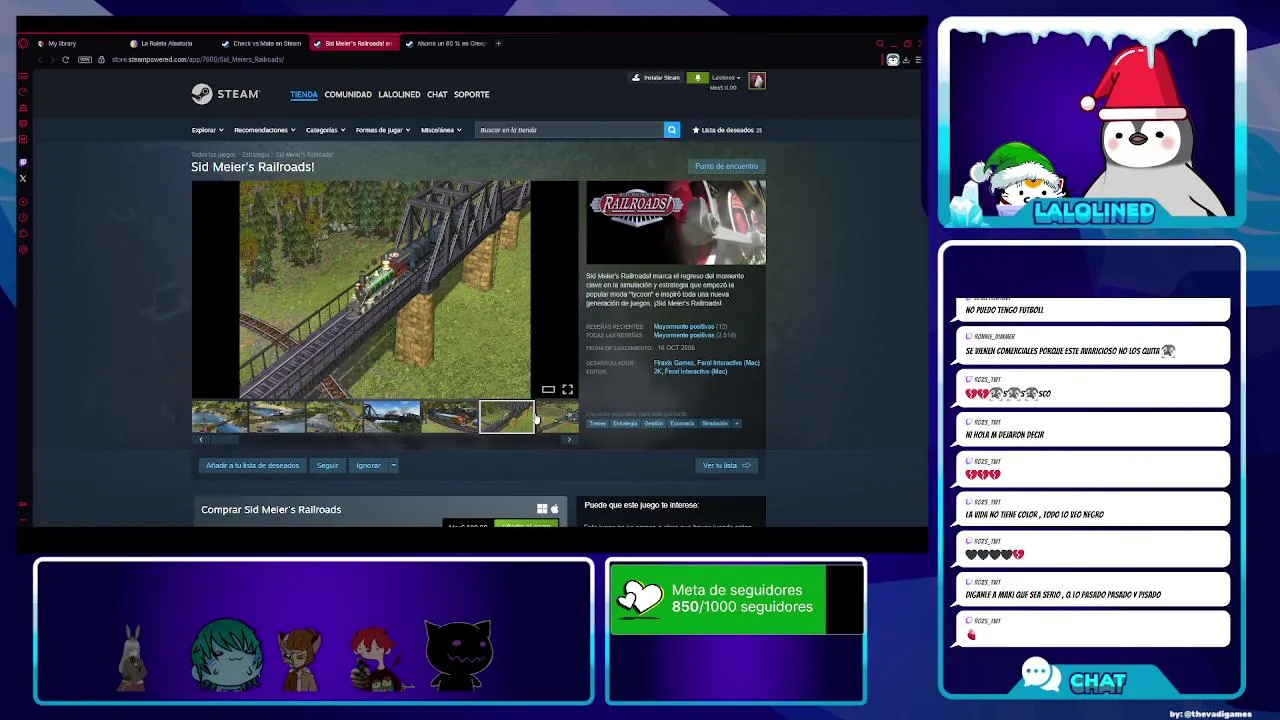Click the green notification bell icon
Image resolution: width=1280 pixels, height=720 pixels.
[698, 77]
